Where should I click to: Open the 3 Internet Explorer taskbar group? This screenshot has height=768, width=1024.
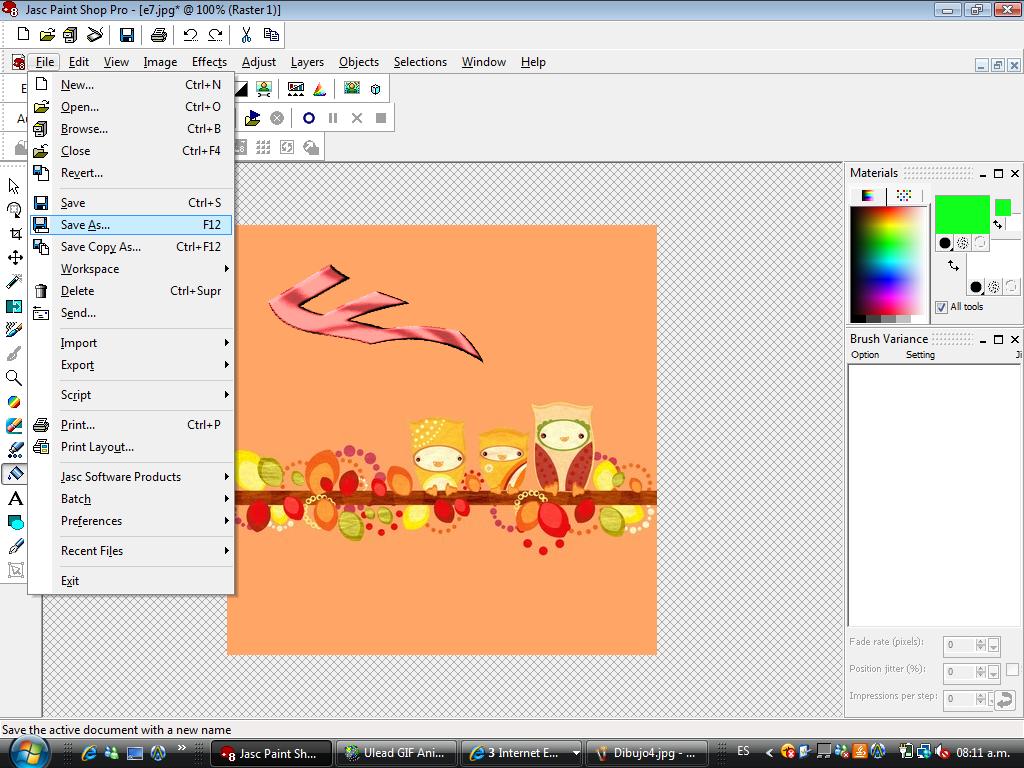521,753
